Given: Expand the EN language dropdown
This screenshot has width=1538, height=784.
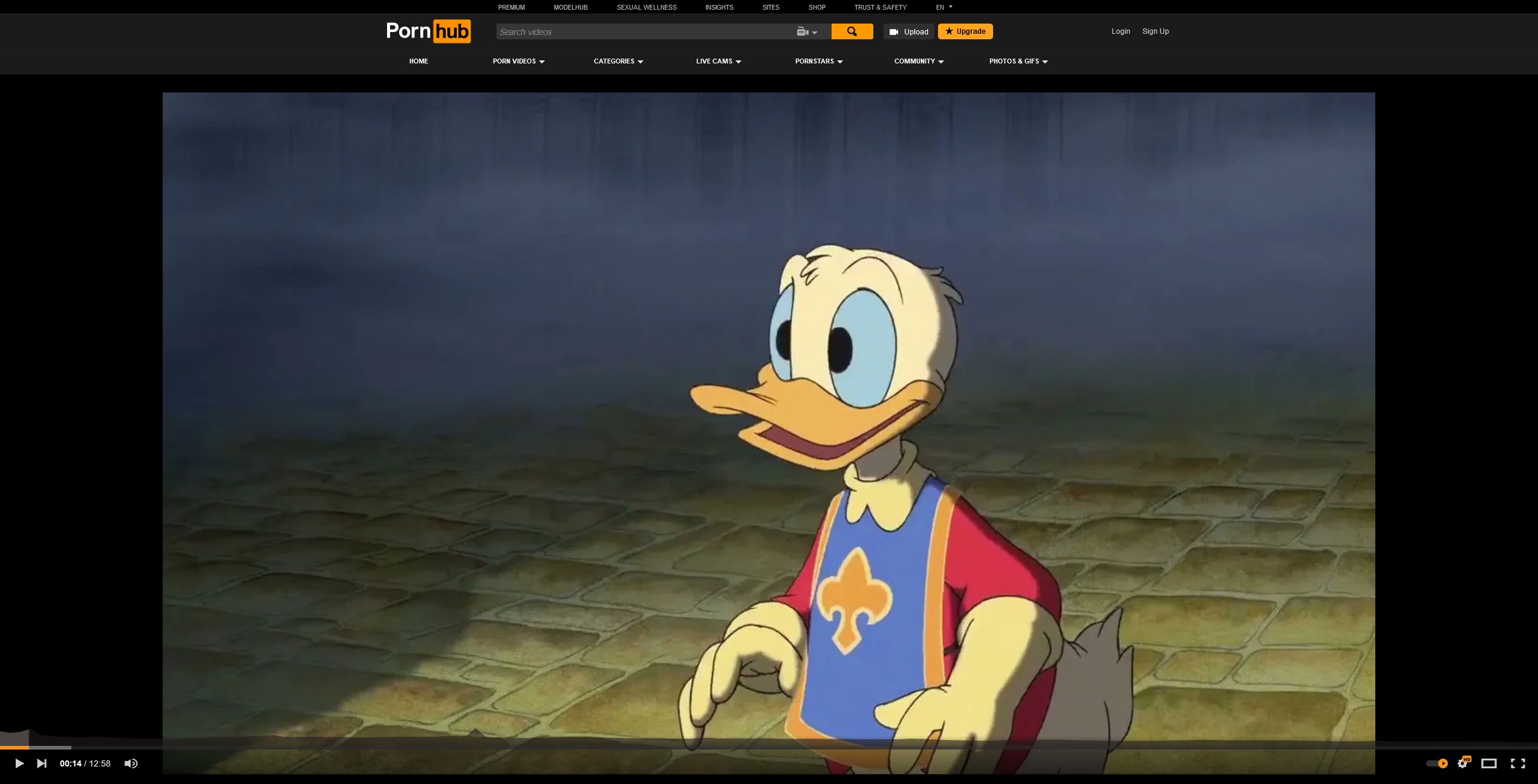Looking at the screenshot, I should pyautogui.click(x=943, y=7).
